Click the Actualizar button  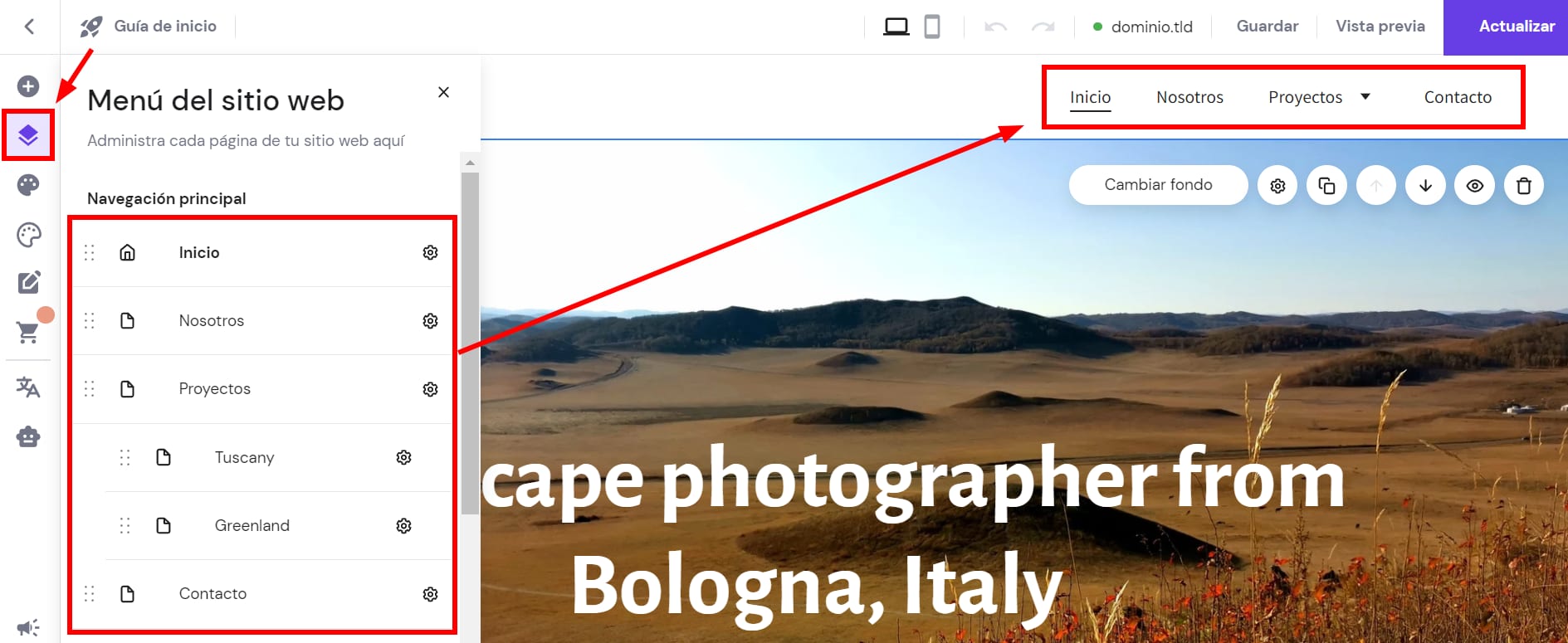pos(1516,27)
